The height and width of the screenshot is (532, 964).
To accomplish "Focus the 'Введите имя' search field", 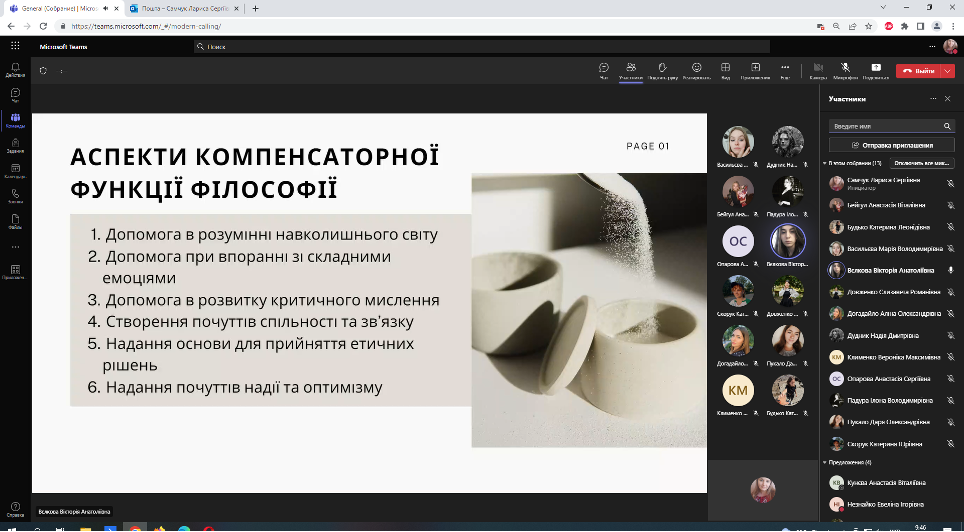I will point(885,126).
